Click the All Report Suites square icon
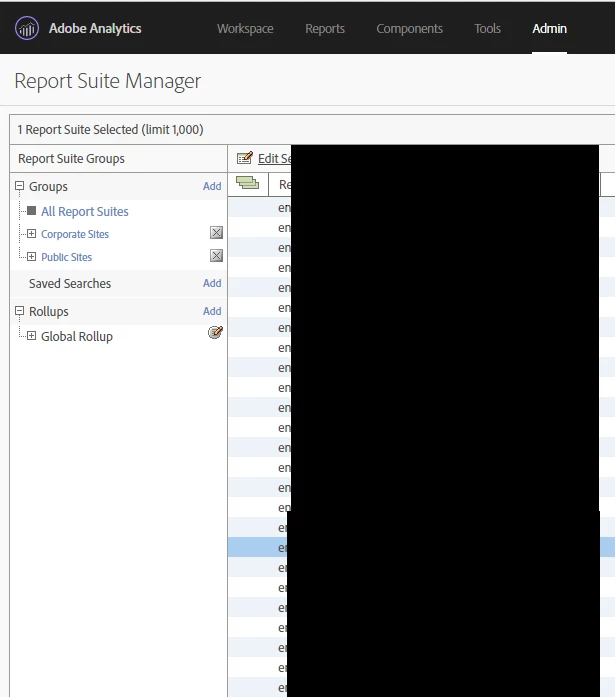Viewport: 615px width, 697px height. coord(32,210)
